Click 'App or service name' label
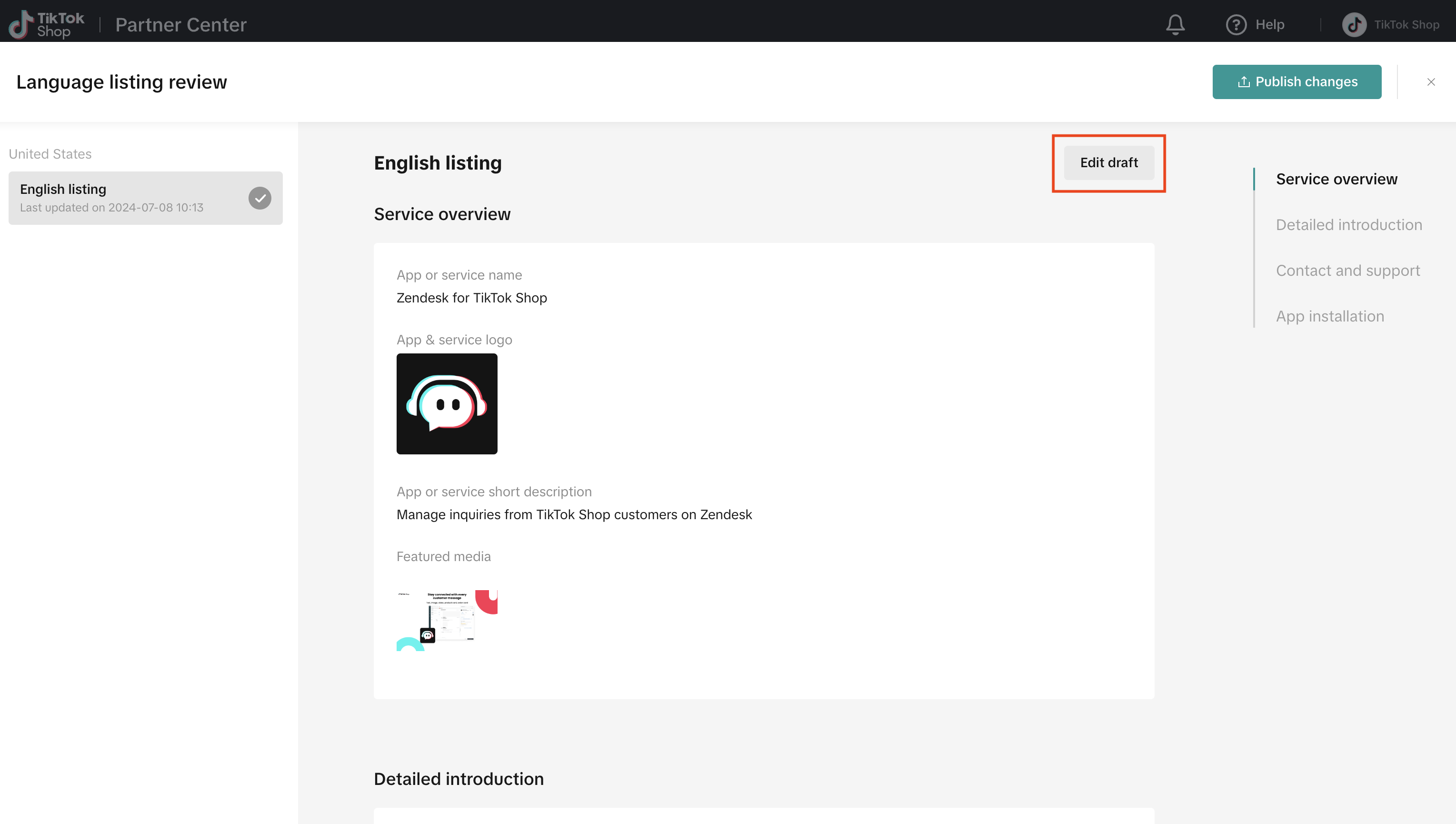Viewport: 1456px width, 824px height. (x=459, y=275)
